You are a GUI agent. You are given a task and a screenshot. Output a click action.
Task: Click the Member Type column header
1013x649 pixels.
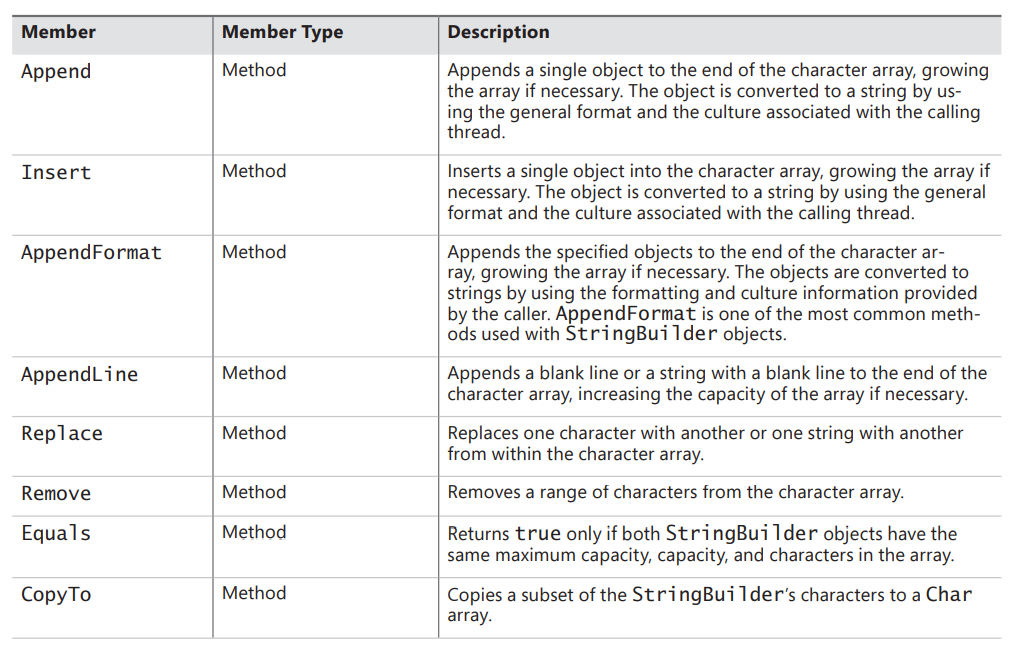(282, 32)
